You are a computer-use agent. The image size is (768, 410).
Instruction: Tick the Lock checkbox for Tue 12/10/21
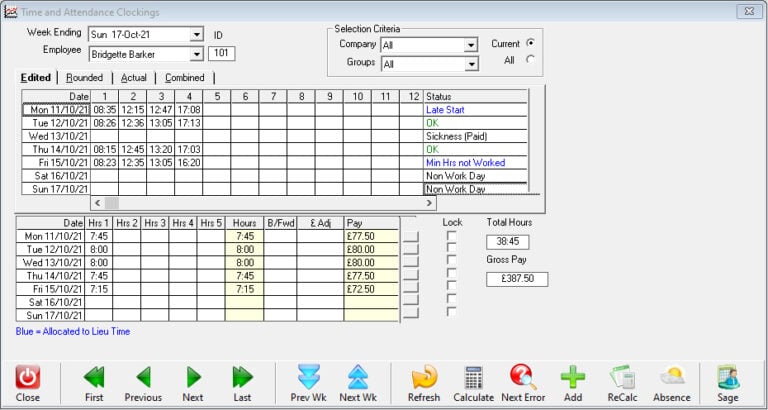(x=451, y=248)
